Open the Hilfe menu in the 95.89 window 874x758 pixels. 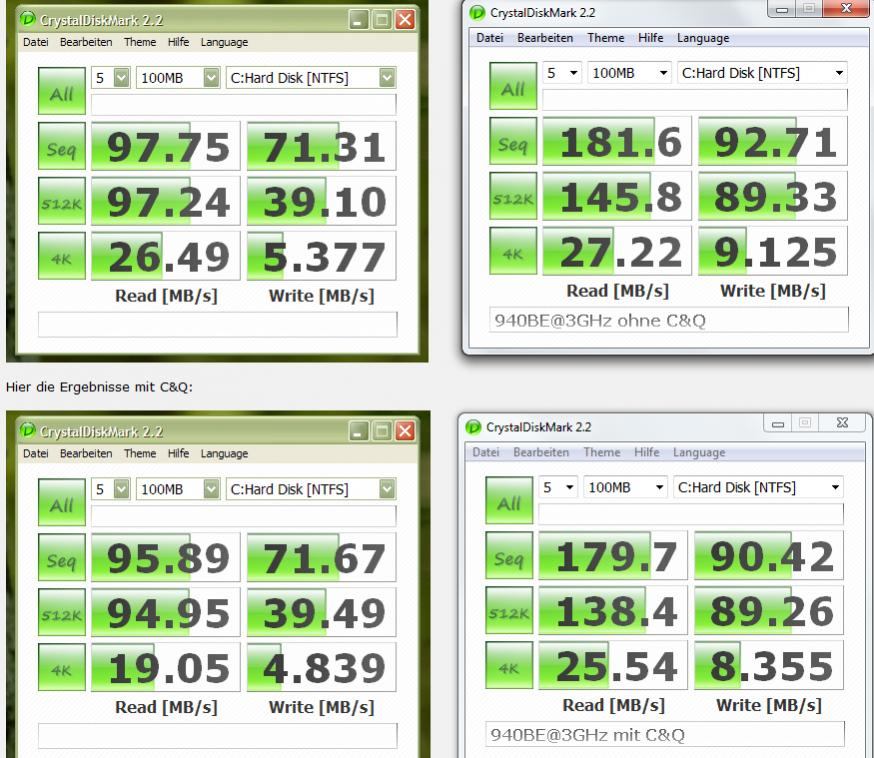(178, 453)
